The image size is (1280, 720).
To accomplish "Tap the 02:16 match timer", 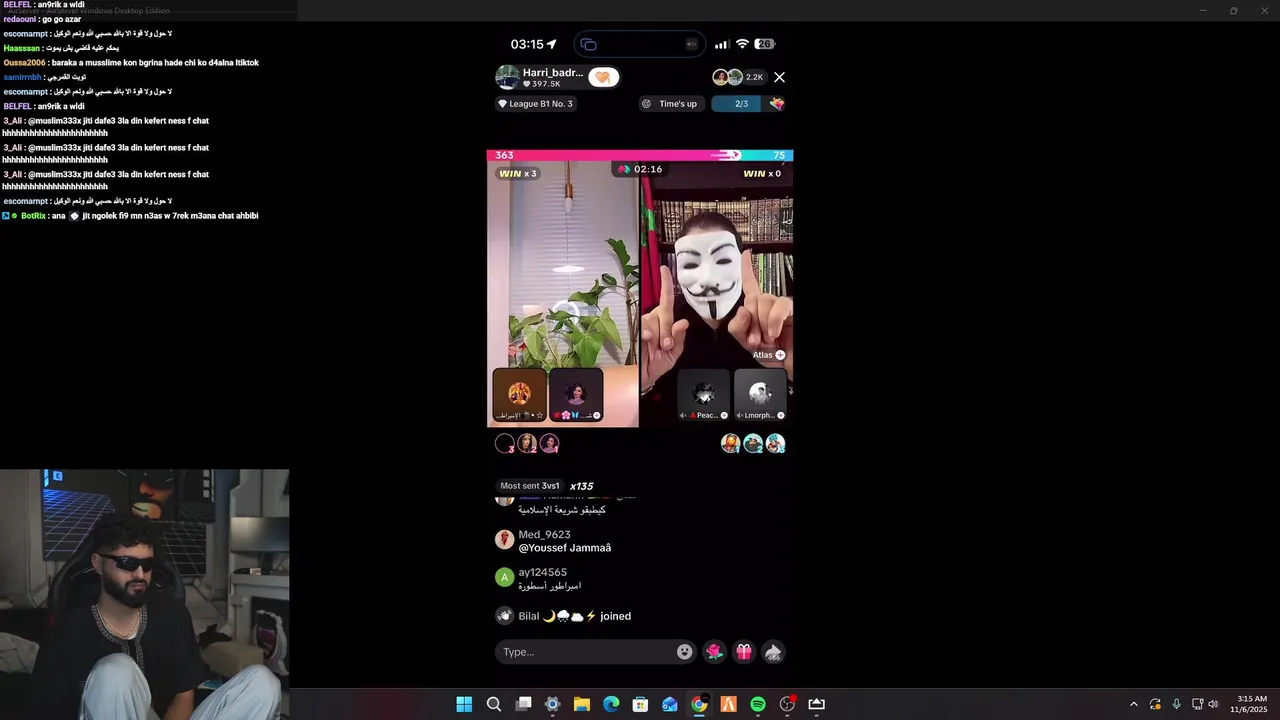I will tap(640, 169).
